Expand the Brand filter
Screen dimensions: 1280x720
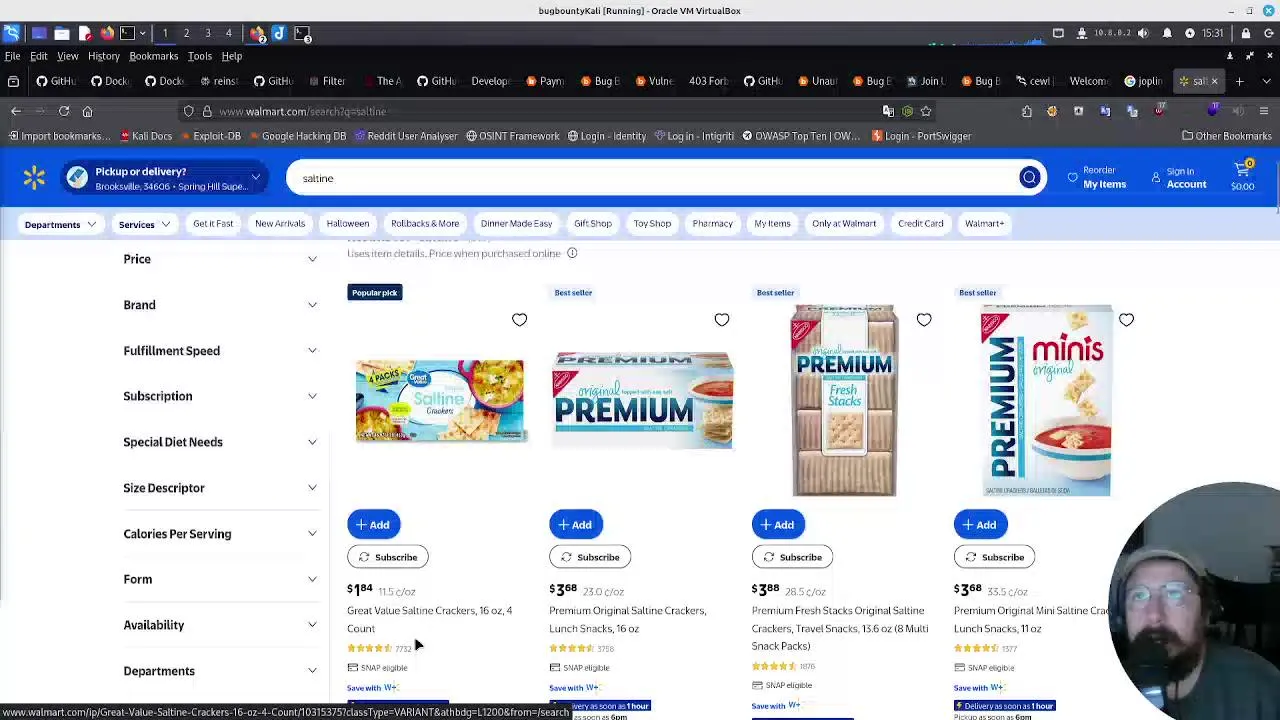[x=220, y=305]
